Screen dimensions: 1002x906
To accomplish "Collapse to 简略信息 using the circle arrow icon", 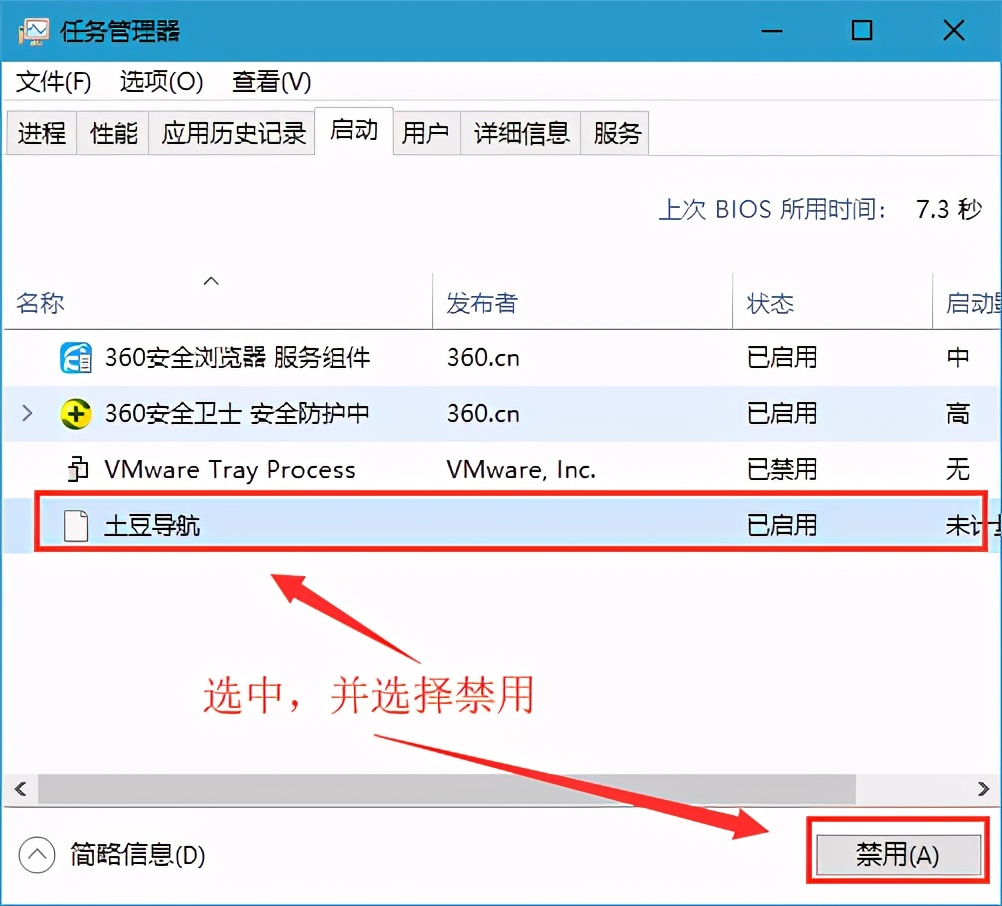I will point(37,855).
